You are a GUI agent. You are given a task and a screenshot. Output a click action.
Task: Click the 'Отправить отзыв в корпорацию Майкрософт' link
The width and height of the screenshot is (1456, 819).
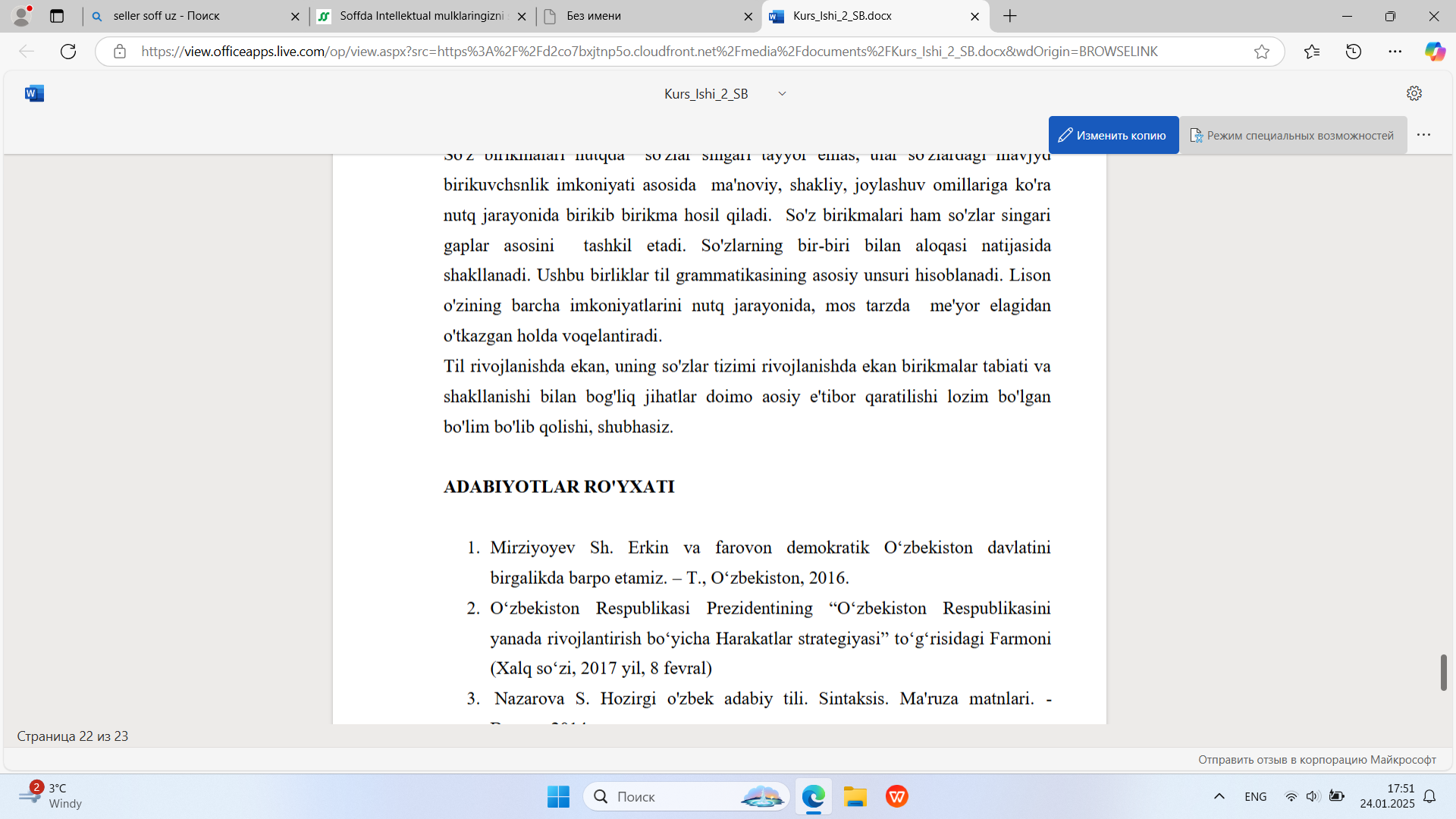pos(1317,760)
